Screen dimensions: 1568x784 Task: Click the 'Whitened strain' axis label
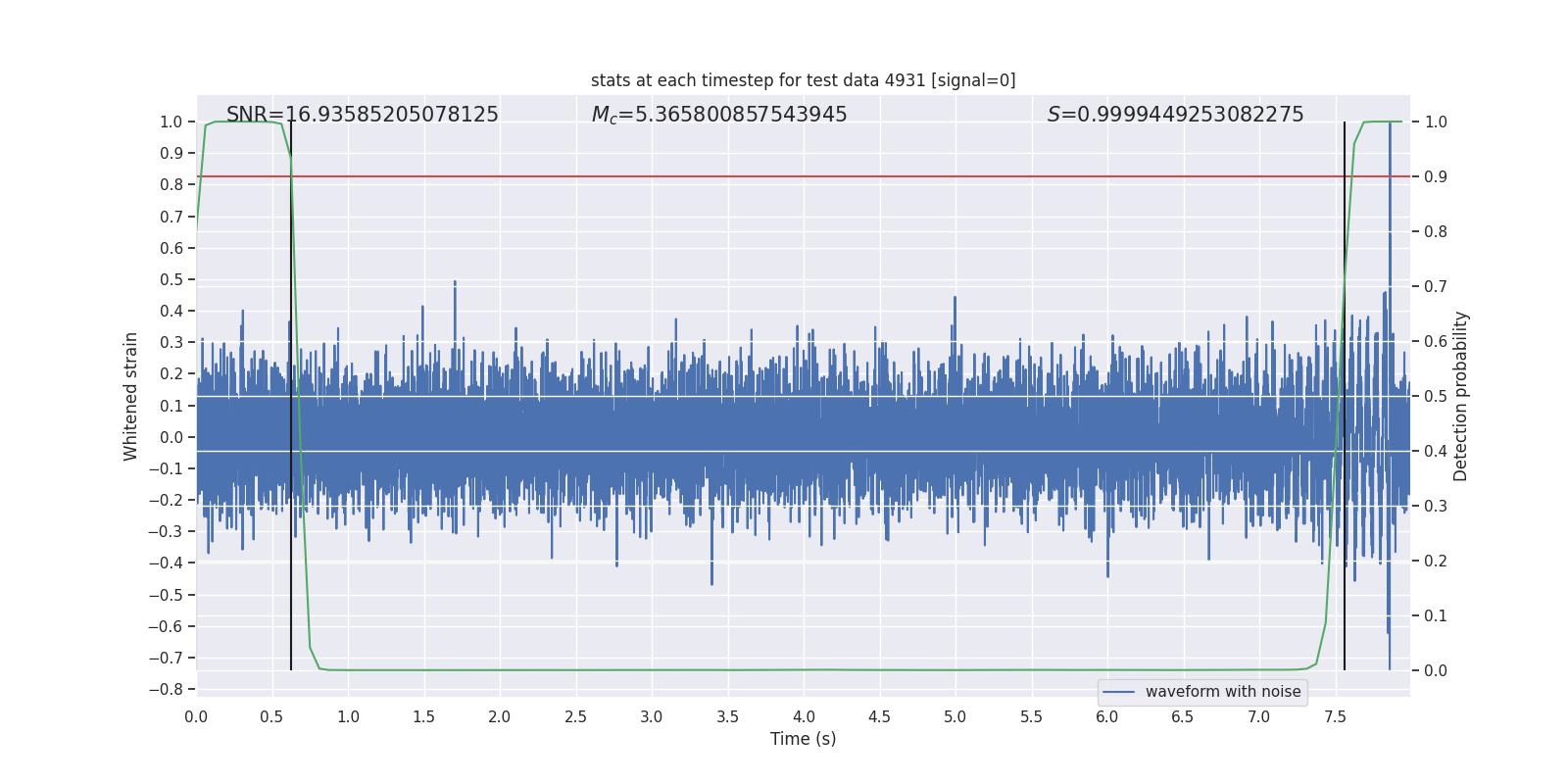pyautogui.click(x=131, y=396)
